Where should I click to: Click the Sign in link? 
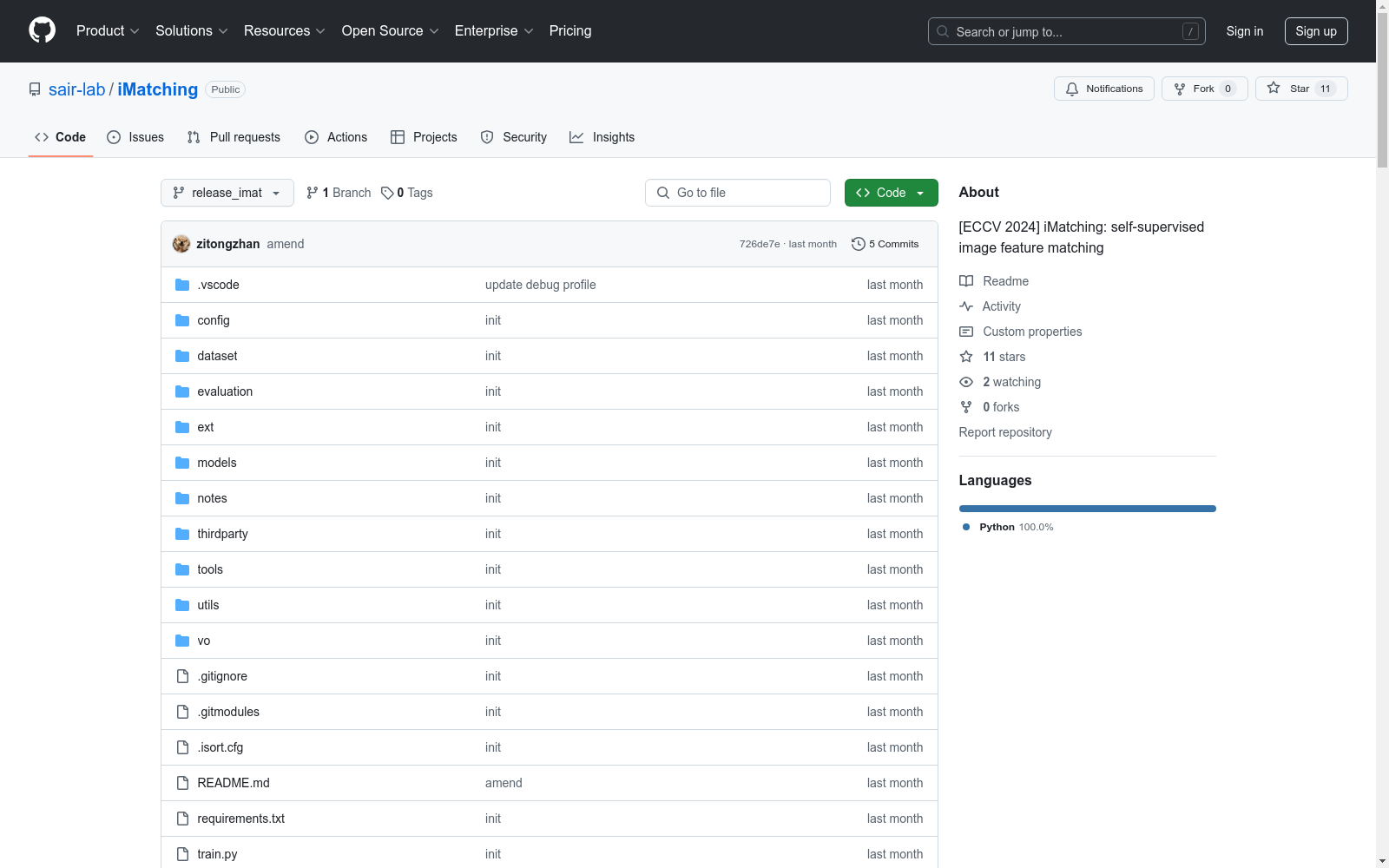[1245, 31]
